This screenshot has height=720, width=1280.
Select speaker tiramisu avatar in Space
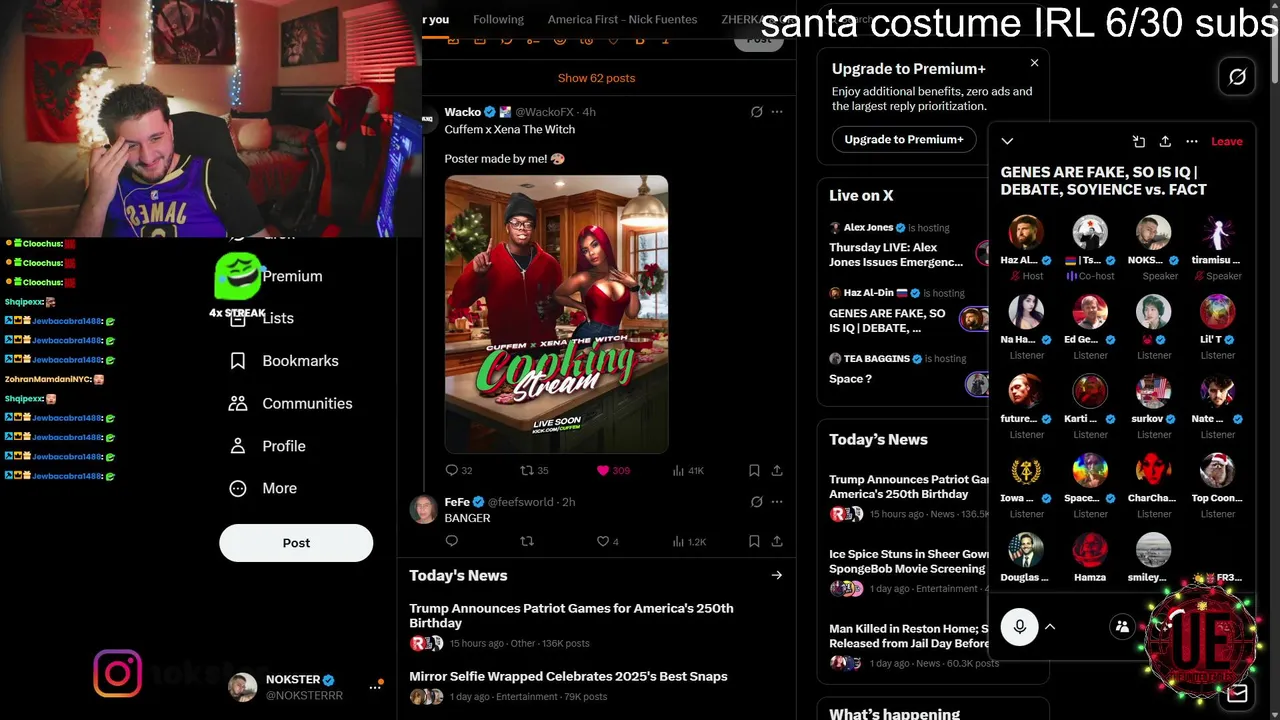(x=1217, y=232)
